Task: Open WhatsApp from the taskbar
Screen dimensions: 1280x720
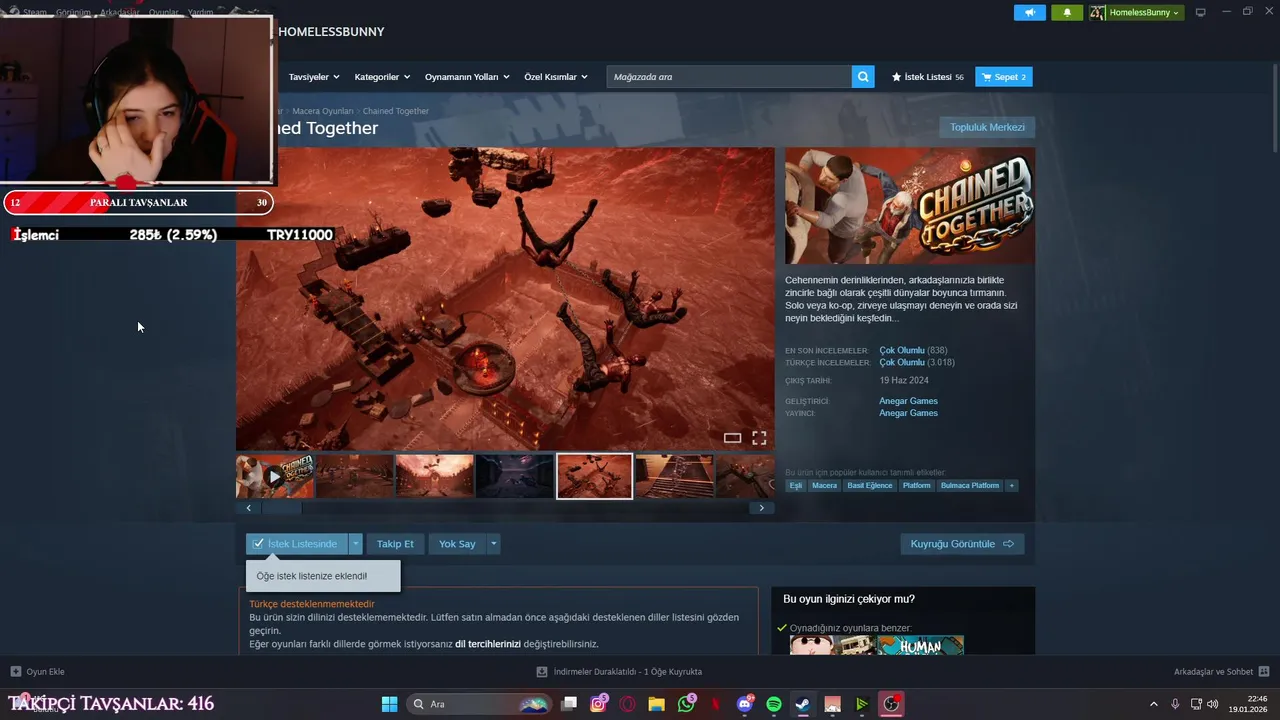Action: [686, 704]
